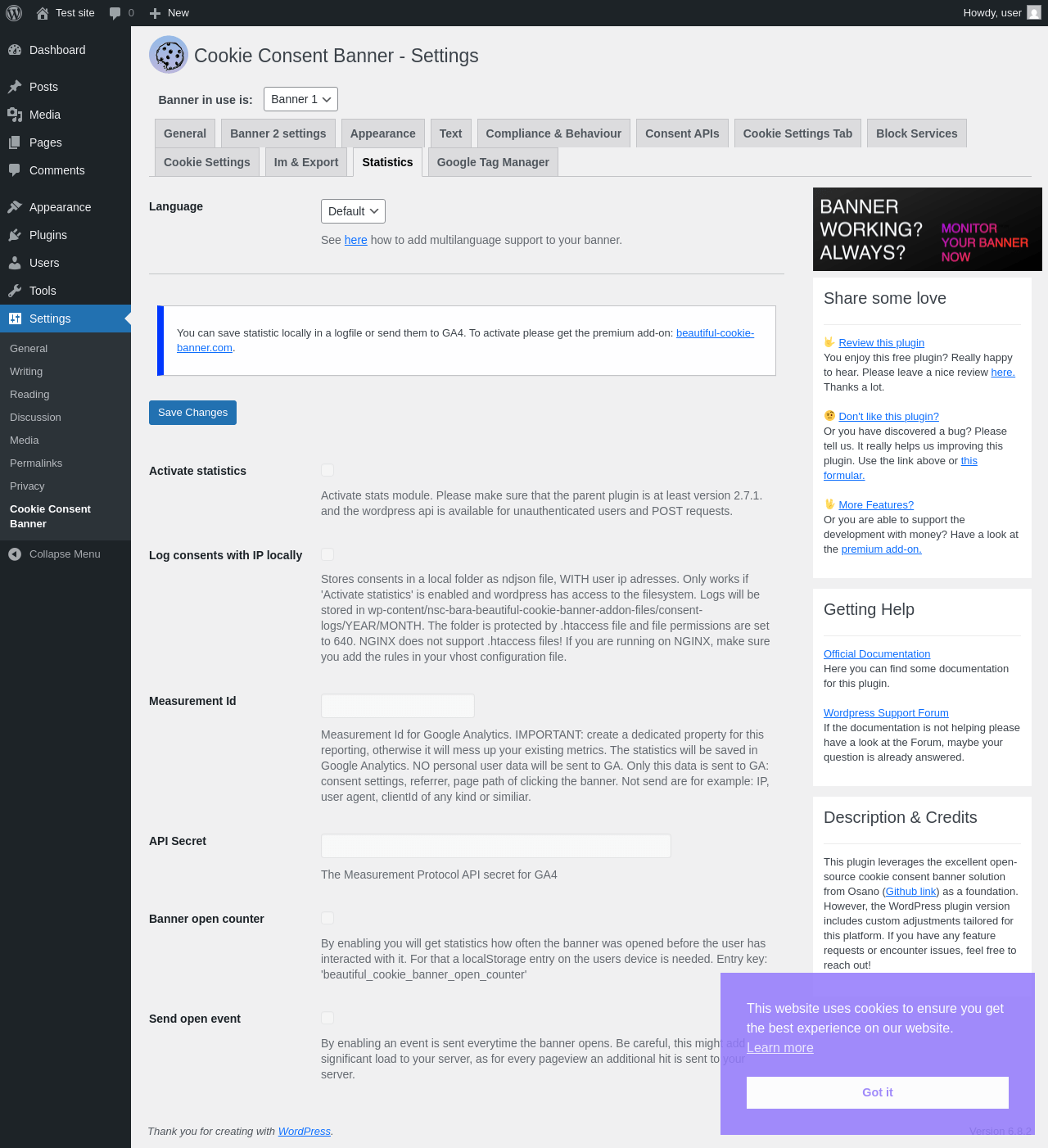The image size is (1048, 1148).
Task: Click the 'here' multilanguage support link
Action: pos(356,240)
